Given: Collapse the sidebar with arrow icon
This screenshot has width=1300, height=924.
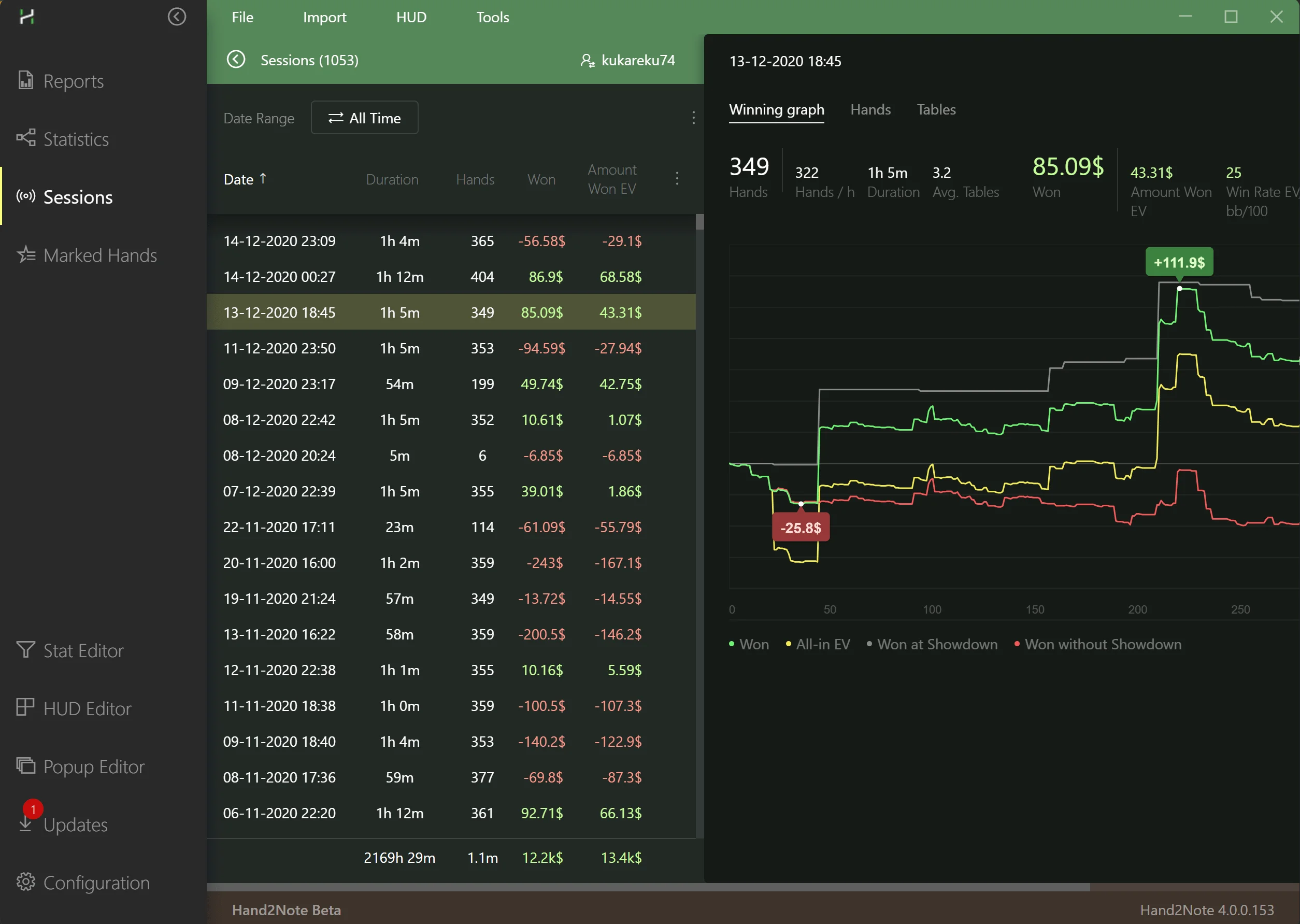Looking at the screenshot, I should 177,17.
